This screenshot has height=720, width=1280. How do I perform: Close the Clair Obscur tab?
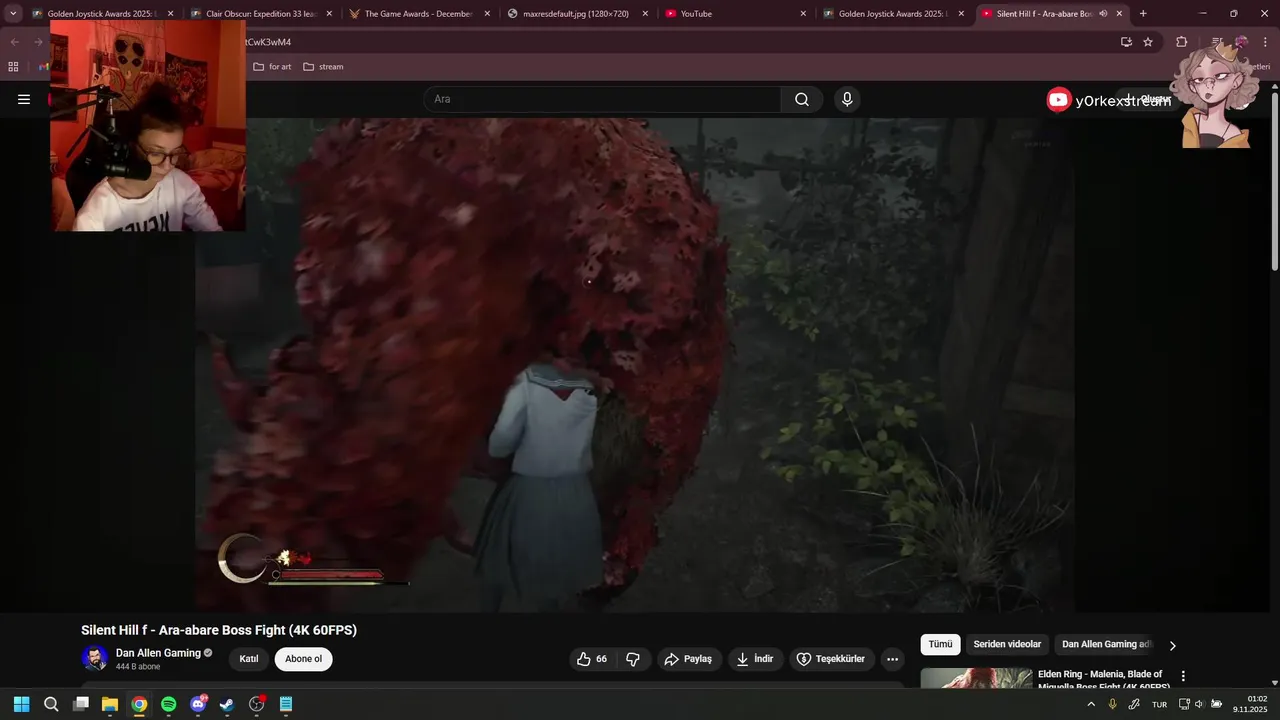point(329,14)
